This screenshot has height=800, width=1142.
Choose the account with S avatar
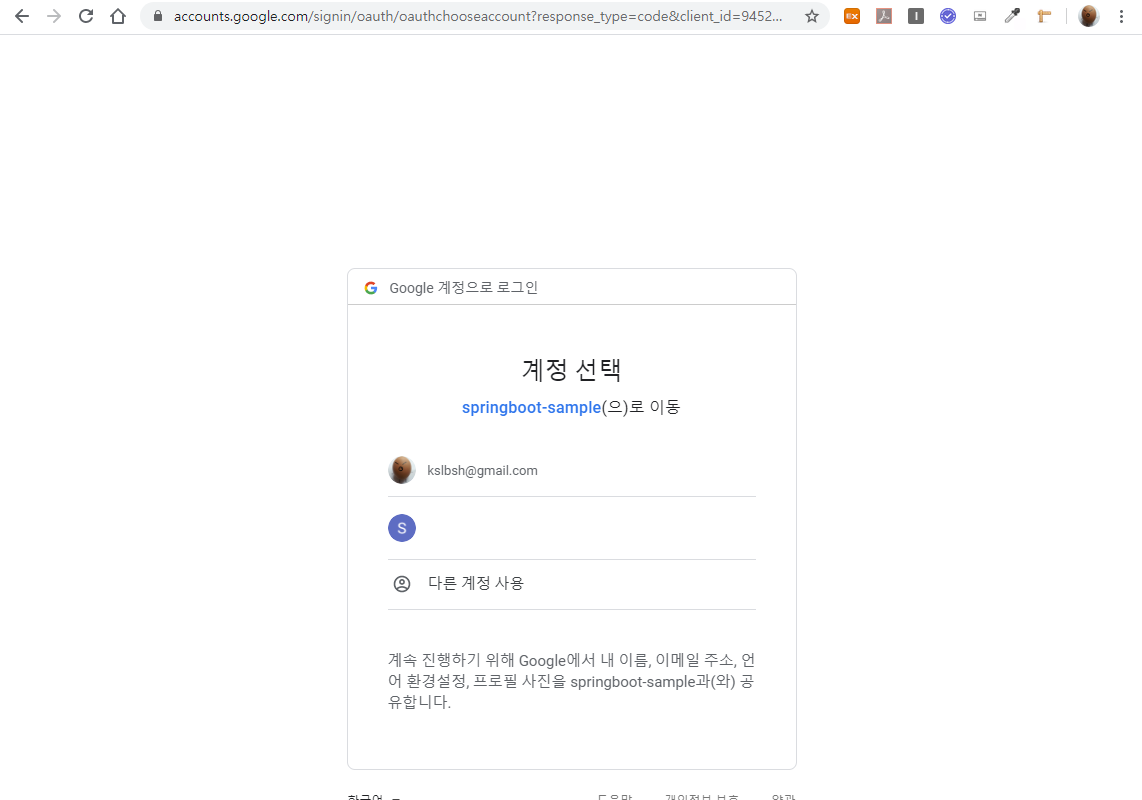[x=572, y=528]
